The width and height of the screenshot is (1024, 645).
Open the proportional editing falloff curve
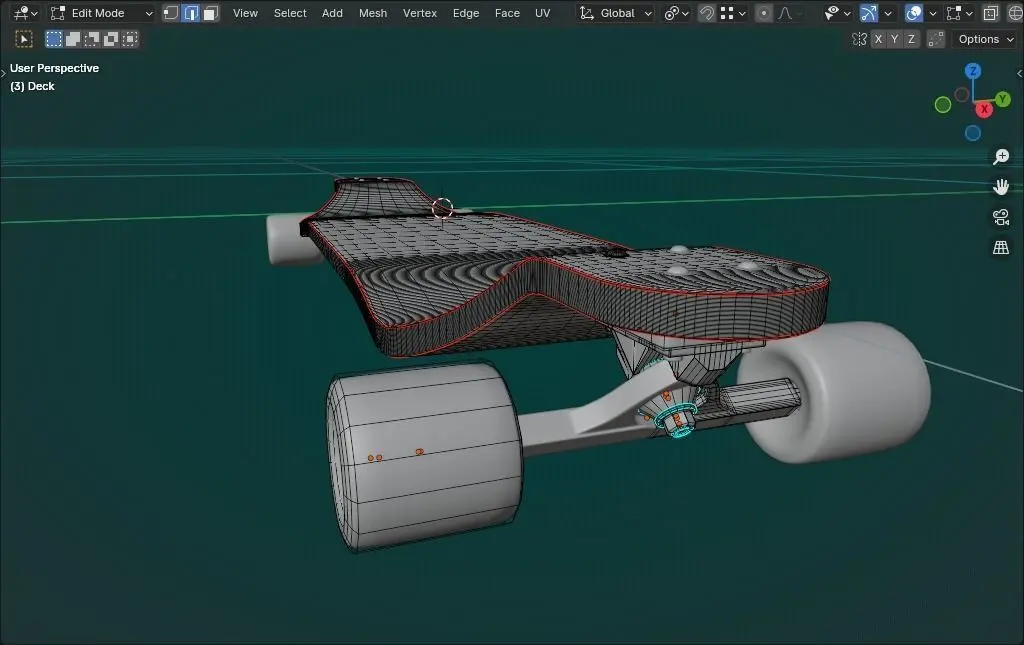point(789,13)
